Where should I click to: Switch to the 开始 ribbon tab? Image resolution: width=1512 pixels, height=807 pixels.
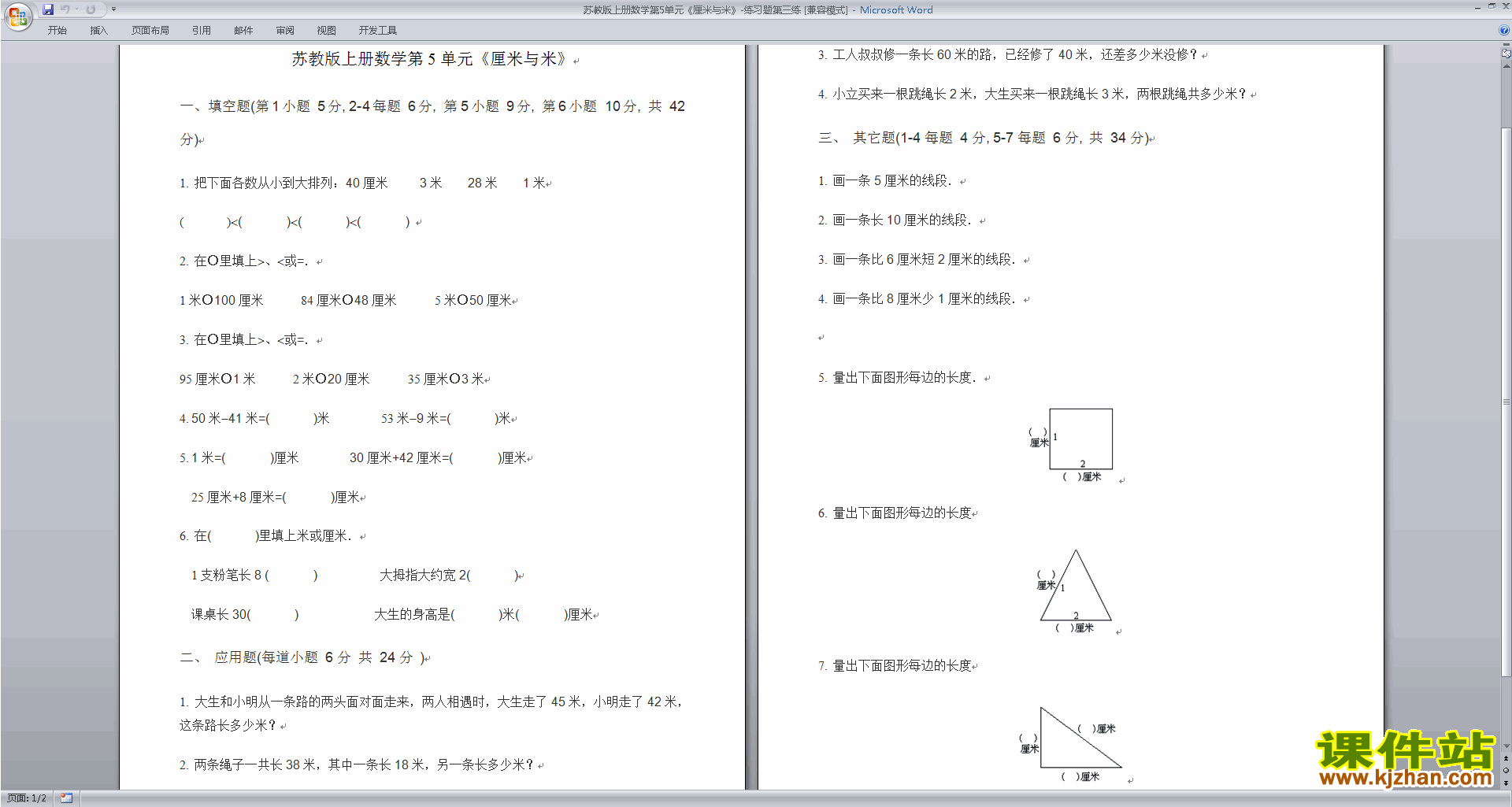[57, 31]
